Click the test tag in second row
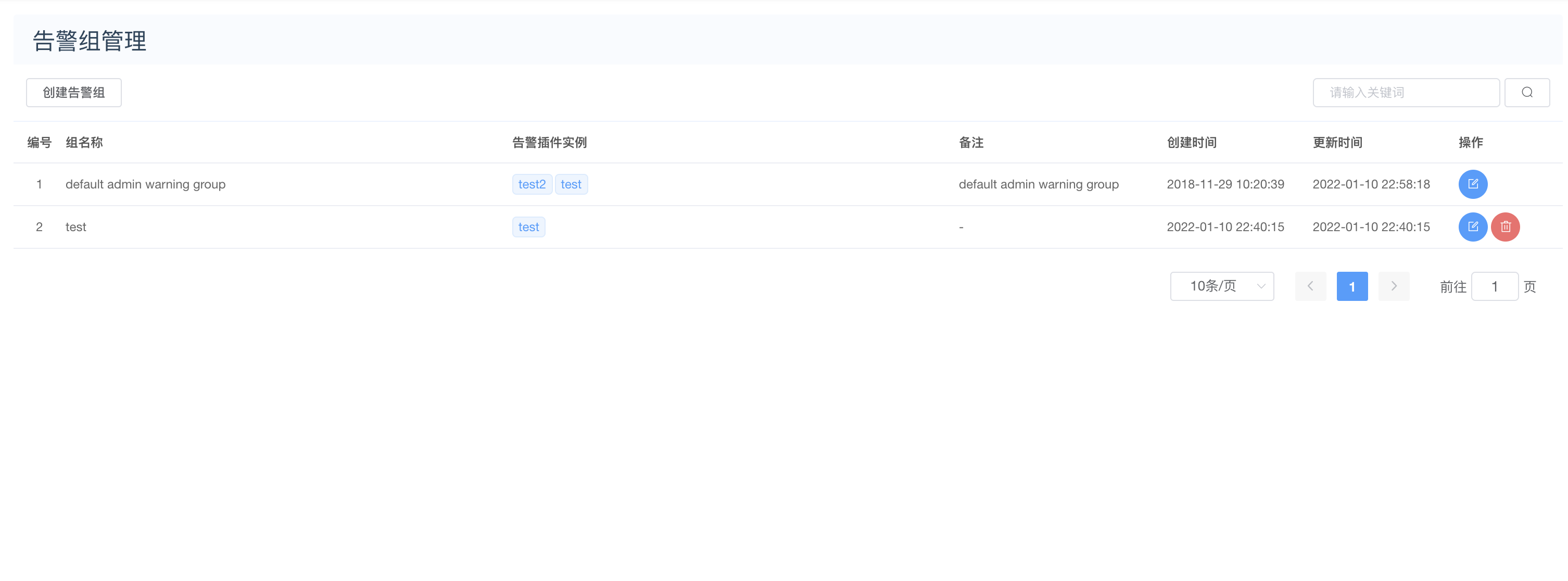Screen dimensions: 1568x581 pos(528,226)
